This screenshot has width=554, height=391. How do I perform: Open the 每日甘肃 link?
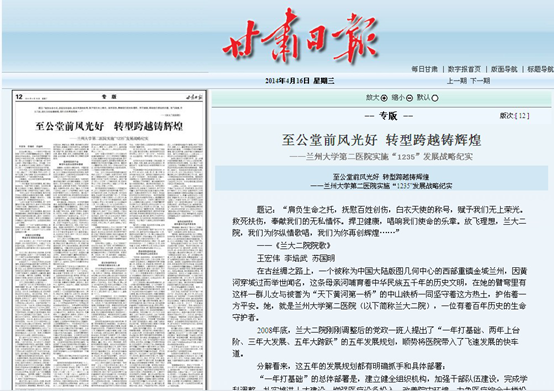(x=425, y=69)
